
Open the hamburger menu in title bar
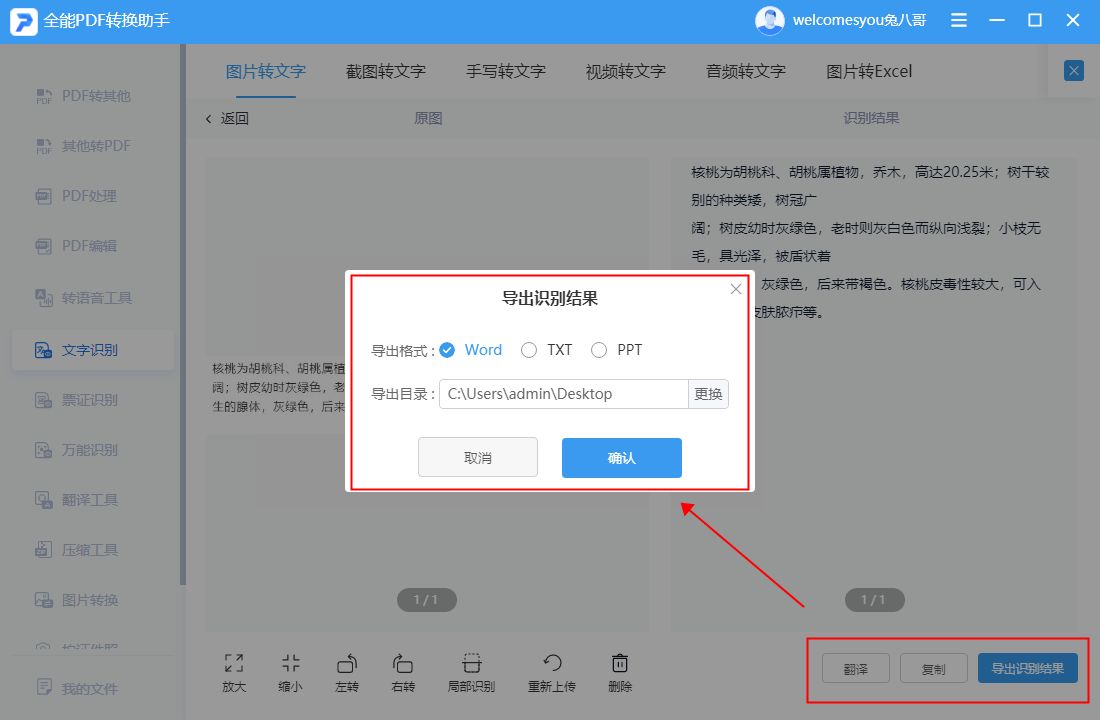[x=958, y=19]
